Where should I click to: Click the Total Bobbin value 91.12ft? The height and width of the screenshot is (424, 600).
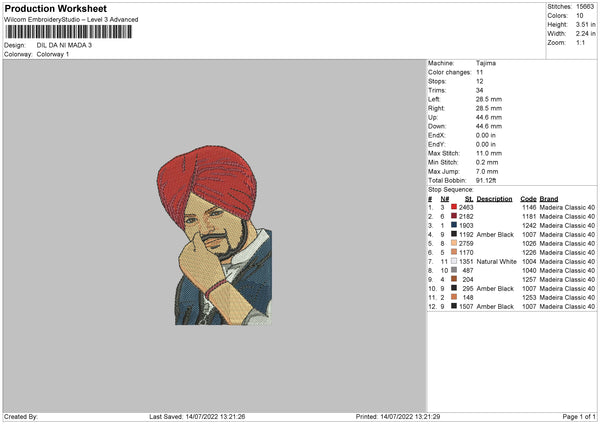486,181
